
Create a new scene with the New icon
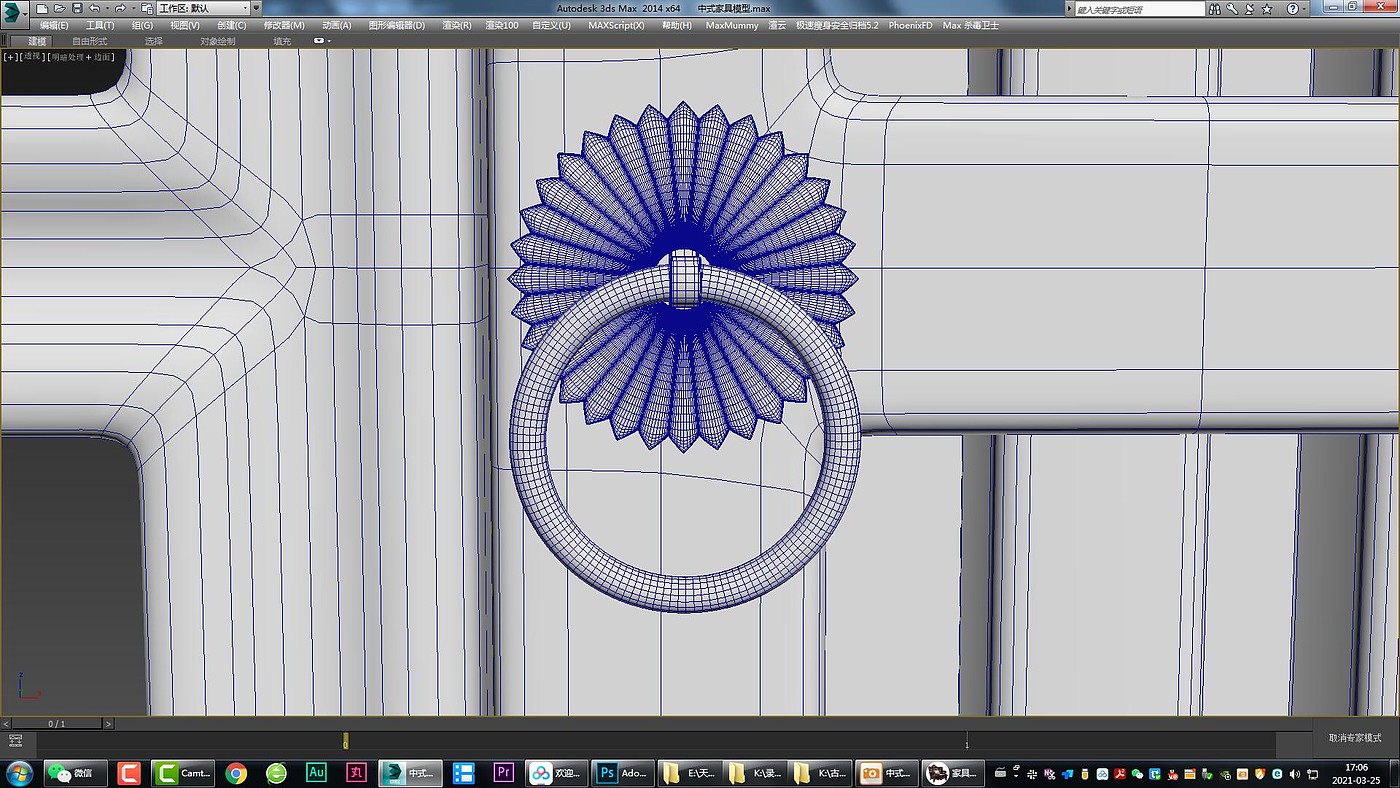tap(42, 8)
